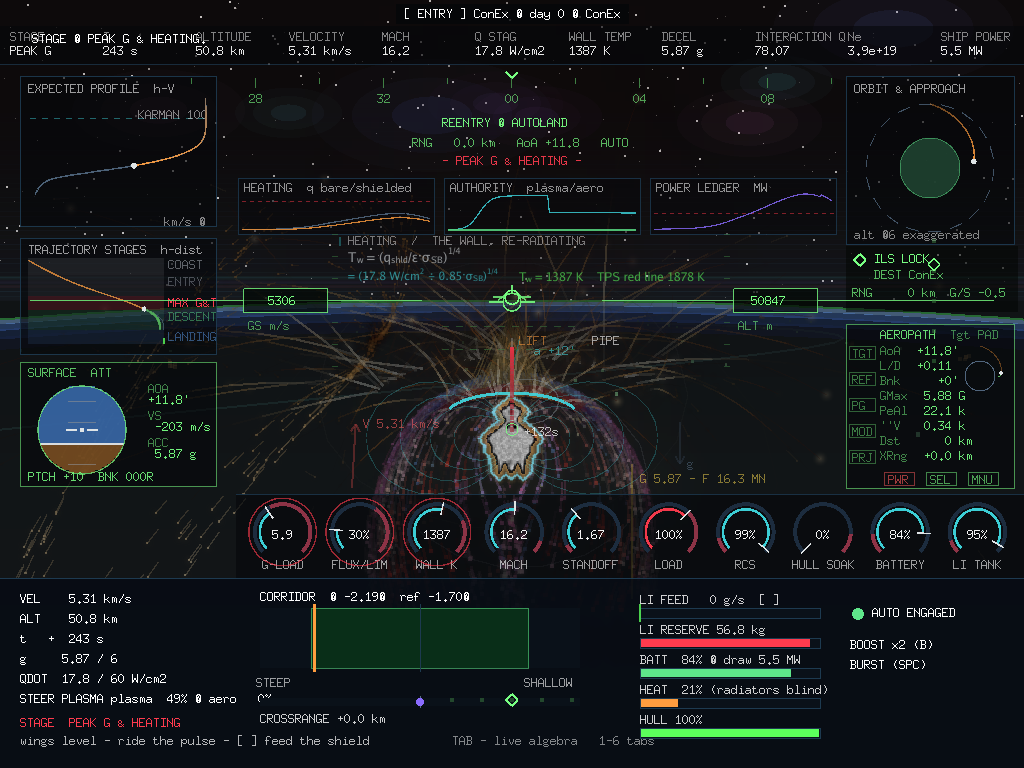This screenshot has height=768, width=1024.
Task: Select the ENTRY stage label
Action: tap(184, 281)
